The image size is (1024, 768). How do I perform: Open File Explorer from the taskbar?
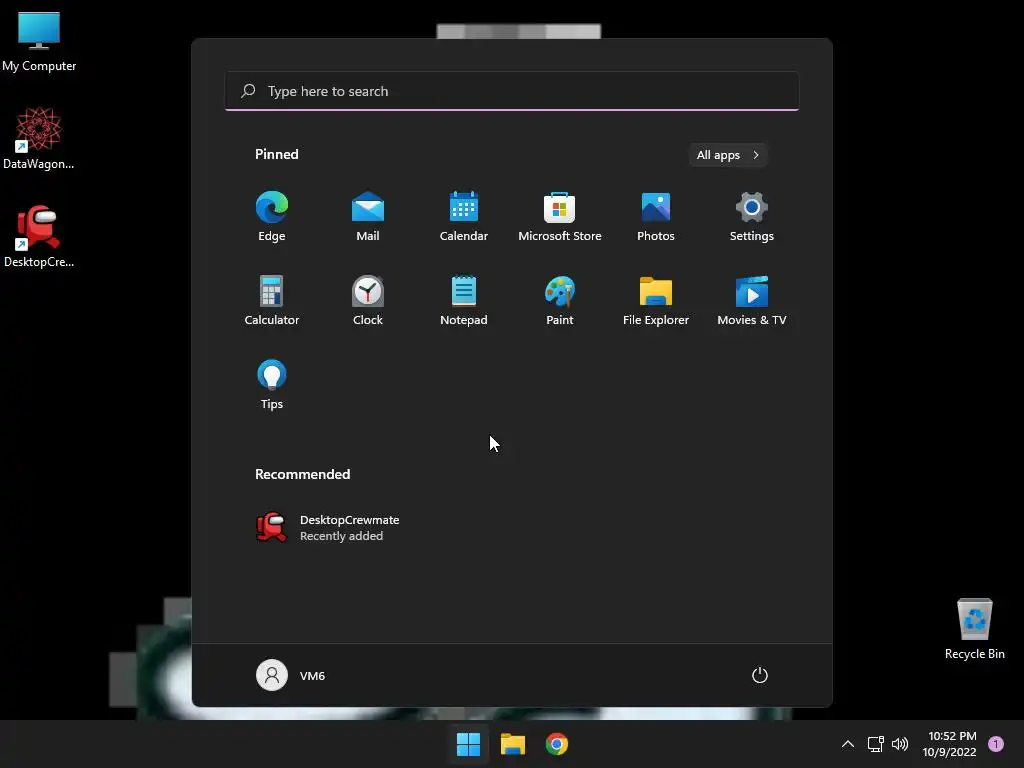[x=513, y=744]
